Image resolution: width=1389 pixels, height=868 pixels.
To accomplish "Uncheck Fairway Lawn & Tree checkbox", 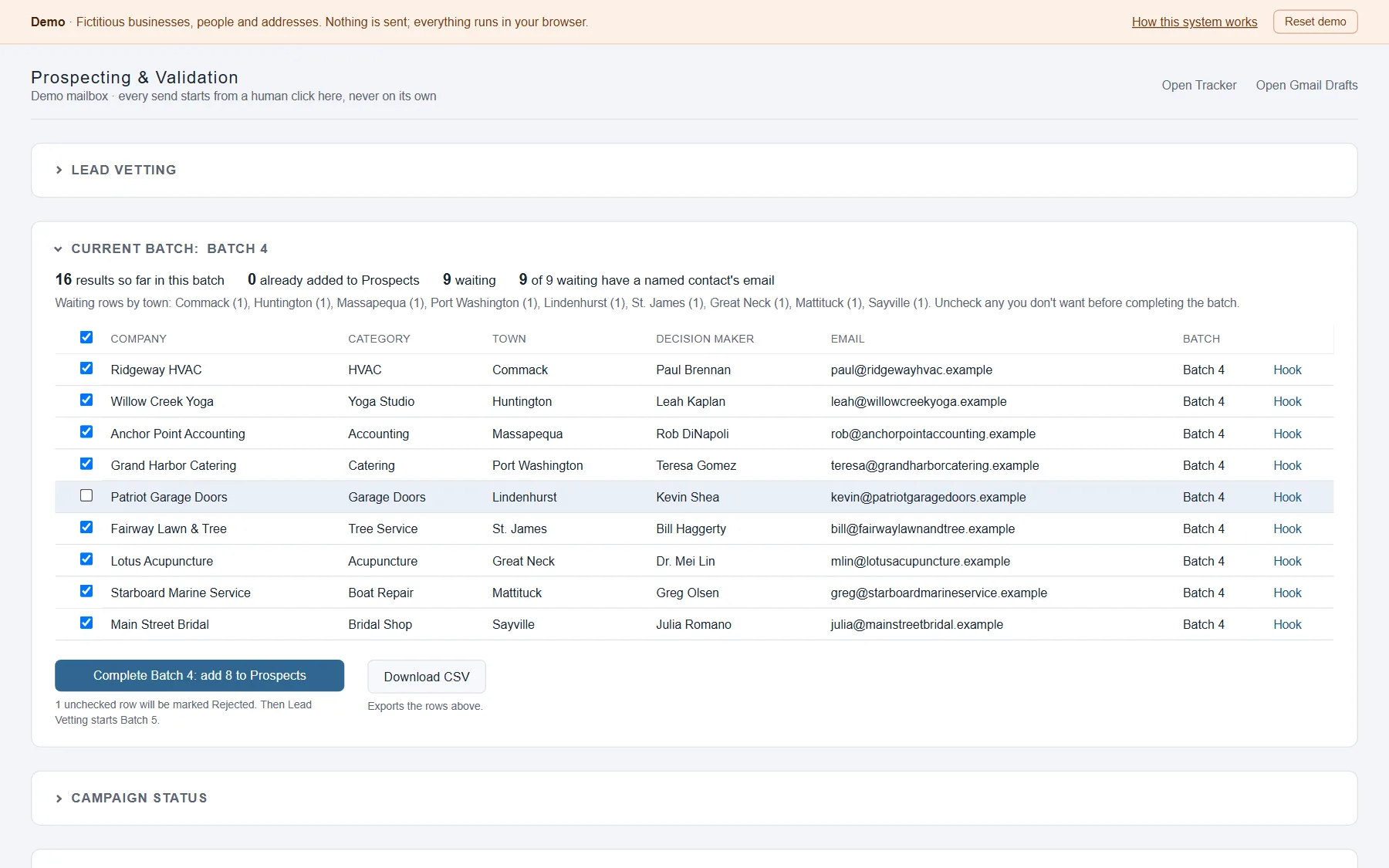I will click(86, 527).
